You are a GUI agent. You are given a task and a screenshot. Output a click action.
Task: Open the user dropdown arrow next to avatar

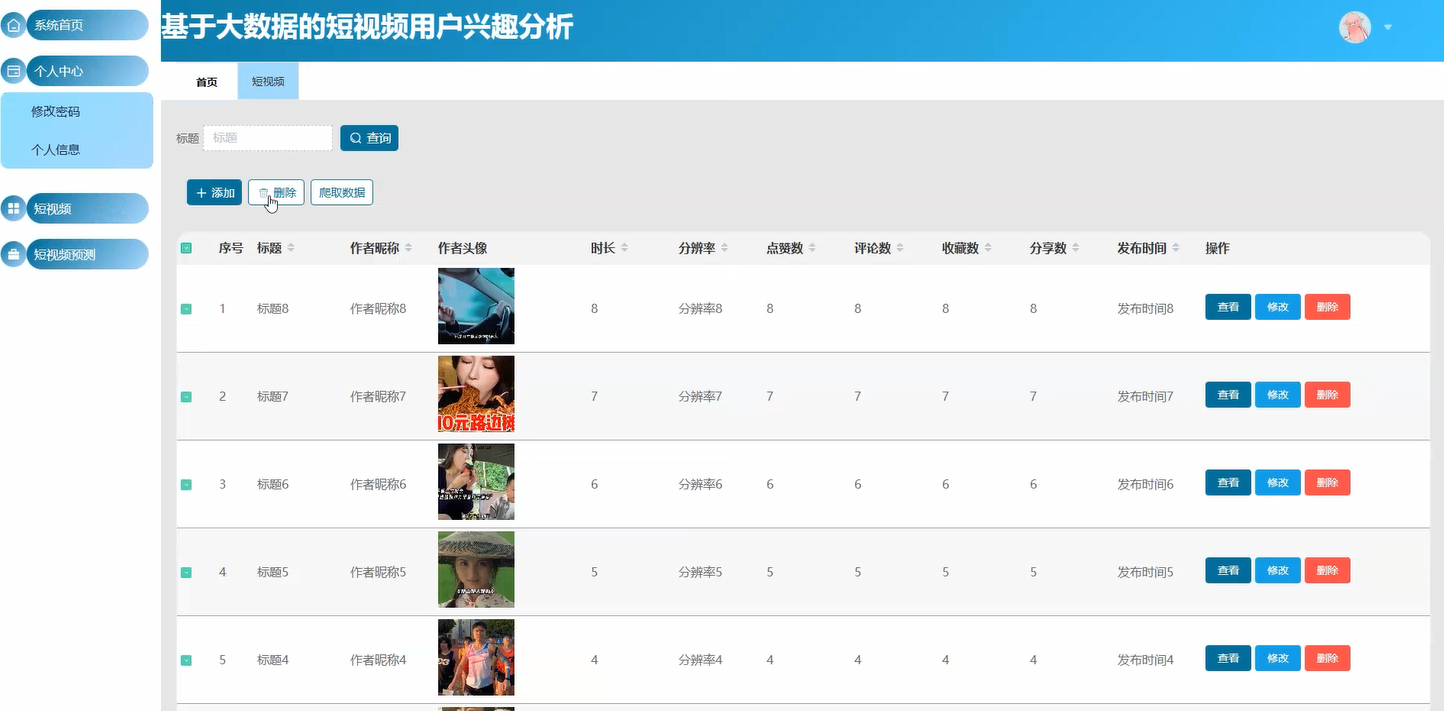1388,28
